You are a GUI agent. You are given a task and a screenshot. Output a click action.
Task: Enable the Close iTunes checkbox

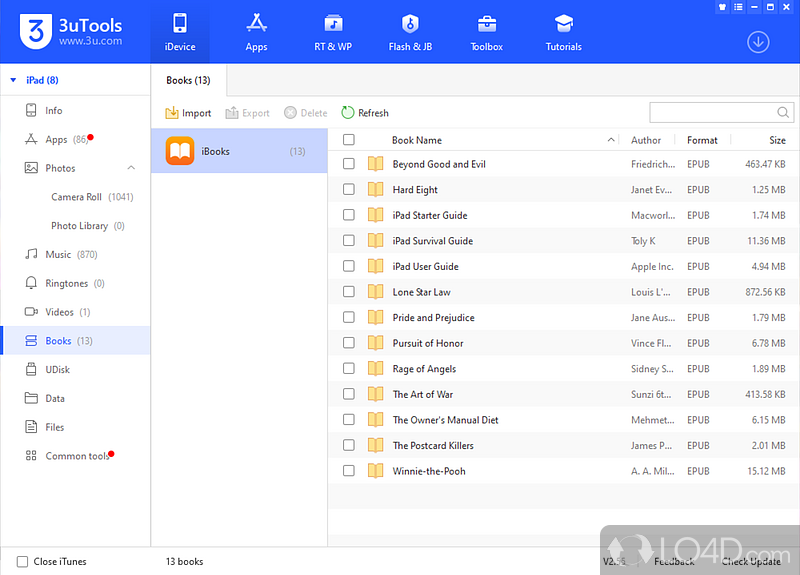pyautogui.click(x=22, y=562)
